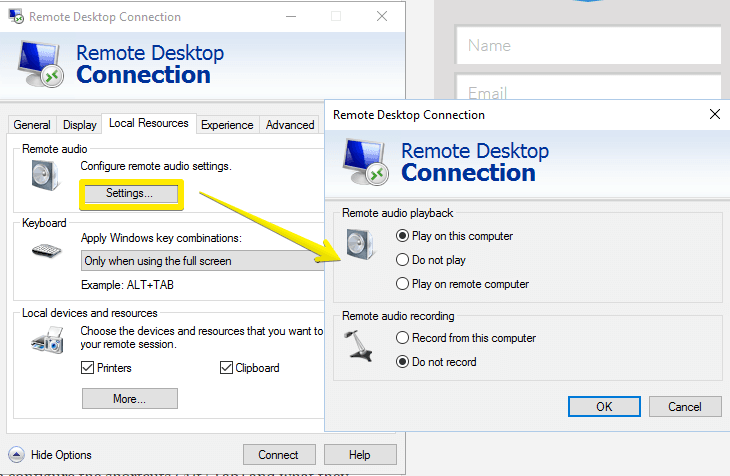Switch to the Advanced tab
This screenshot has height=476, width=730.
tap(290, 125)
